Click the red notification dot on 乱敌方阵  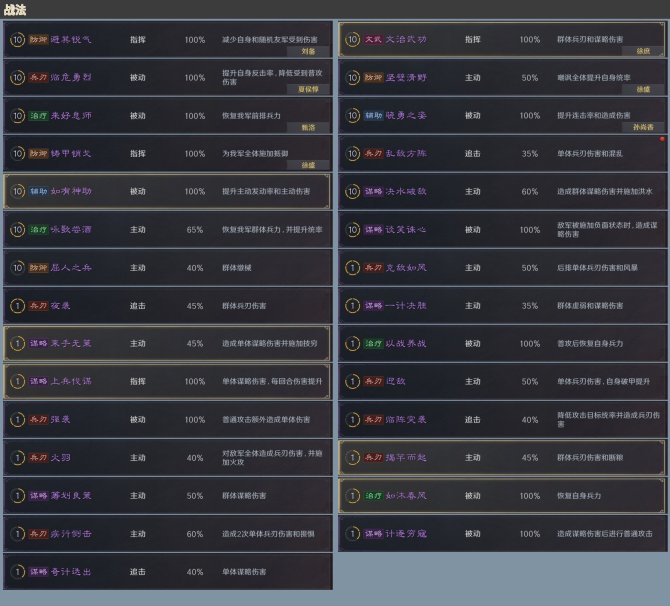662,139
